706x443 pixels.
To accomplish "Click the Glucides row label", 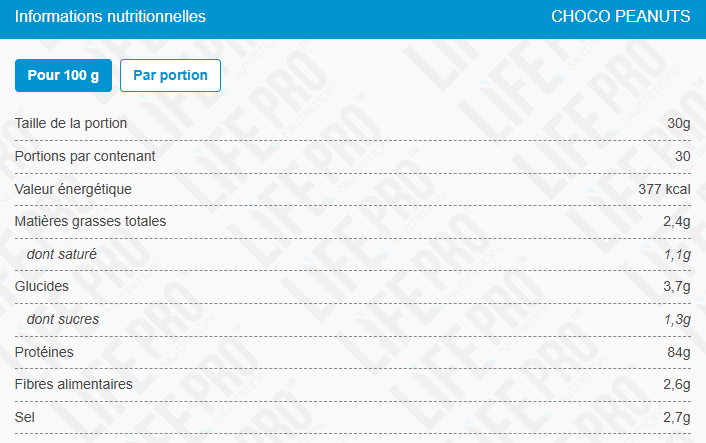I will [x=41, y=286].
